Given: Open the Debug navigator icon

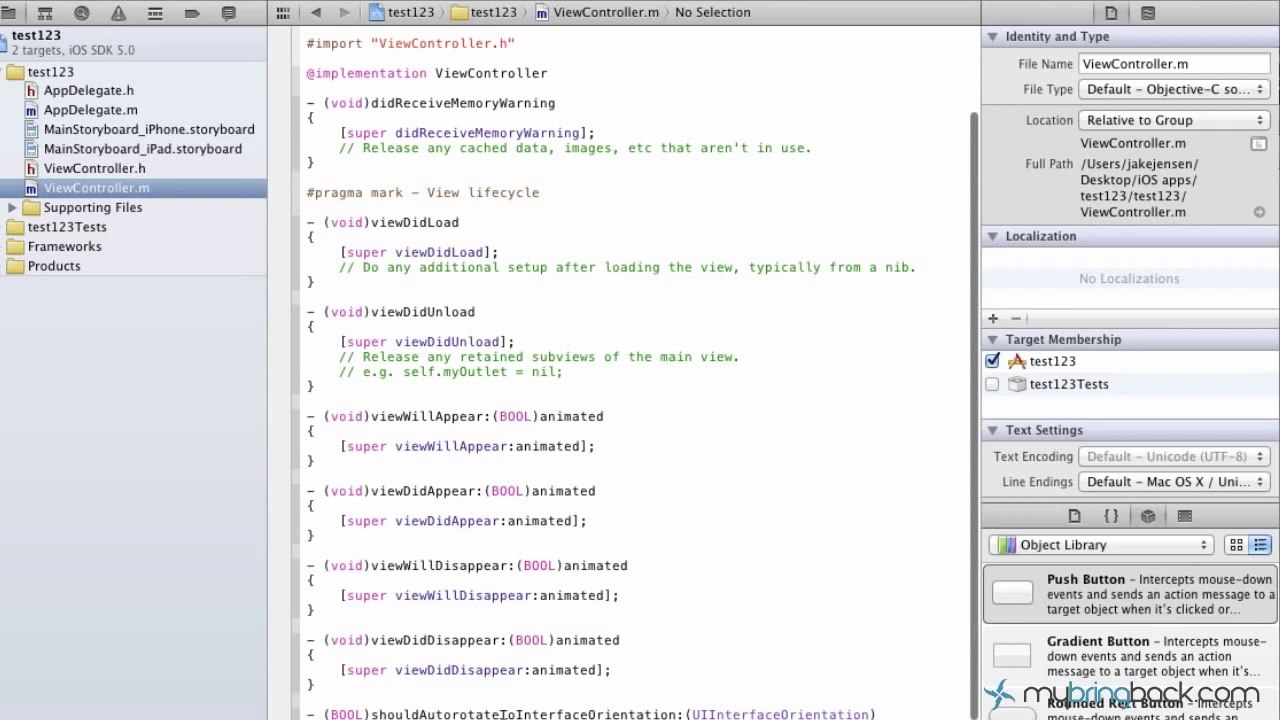Looking at the screenshot, I should 155,13.
